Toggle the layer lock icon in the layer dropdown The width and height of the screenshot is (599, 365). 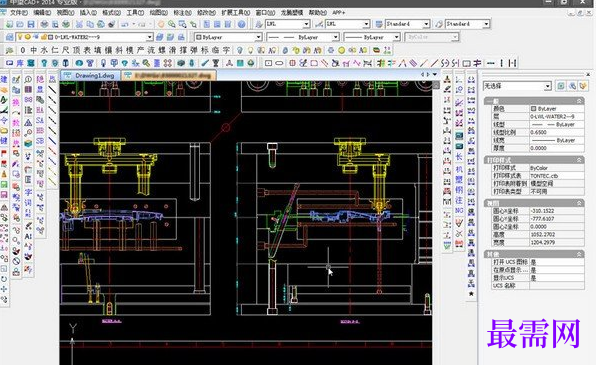click(x=44, y=37)
